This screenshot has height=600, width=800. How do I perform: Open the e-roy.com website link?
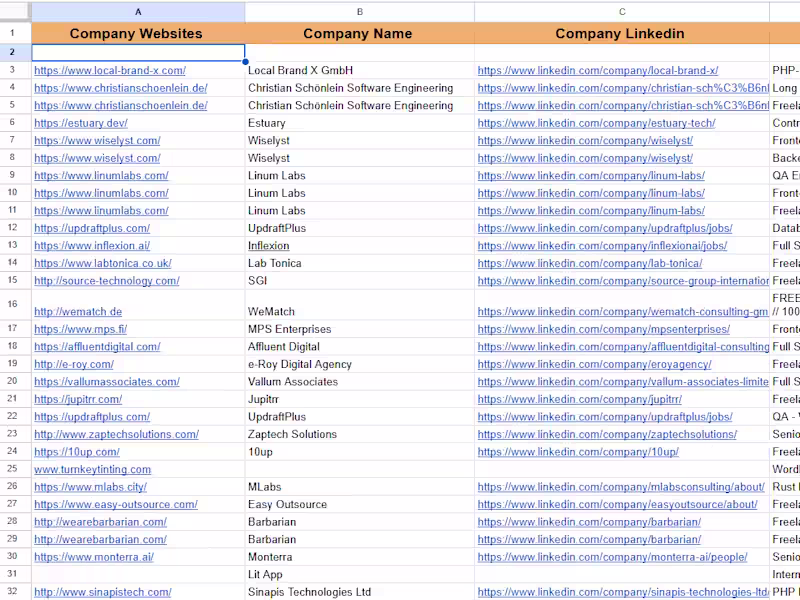(x=74, y=364)
